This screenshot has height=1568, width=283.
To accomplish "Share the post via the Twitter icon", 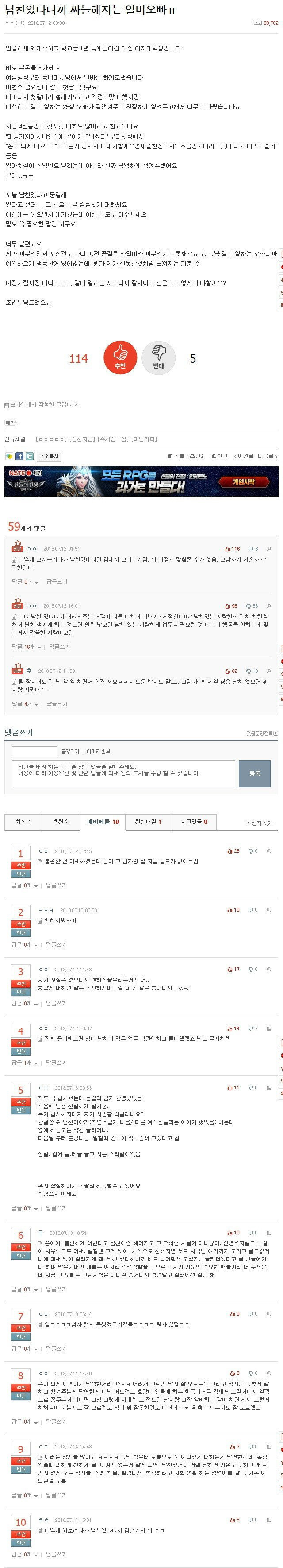I will tap(29, 456).
